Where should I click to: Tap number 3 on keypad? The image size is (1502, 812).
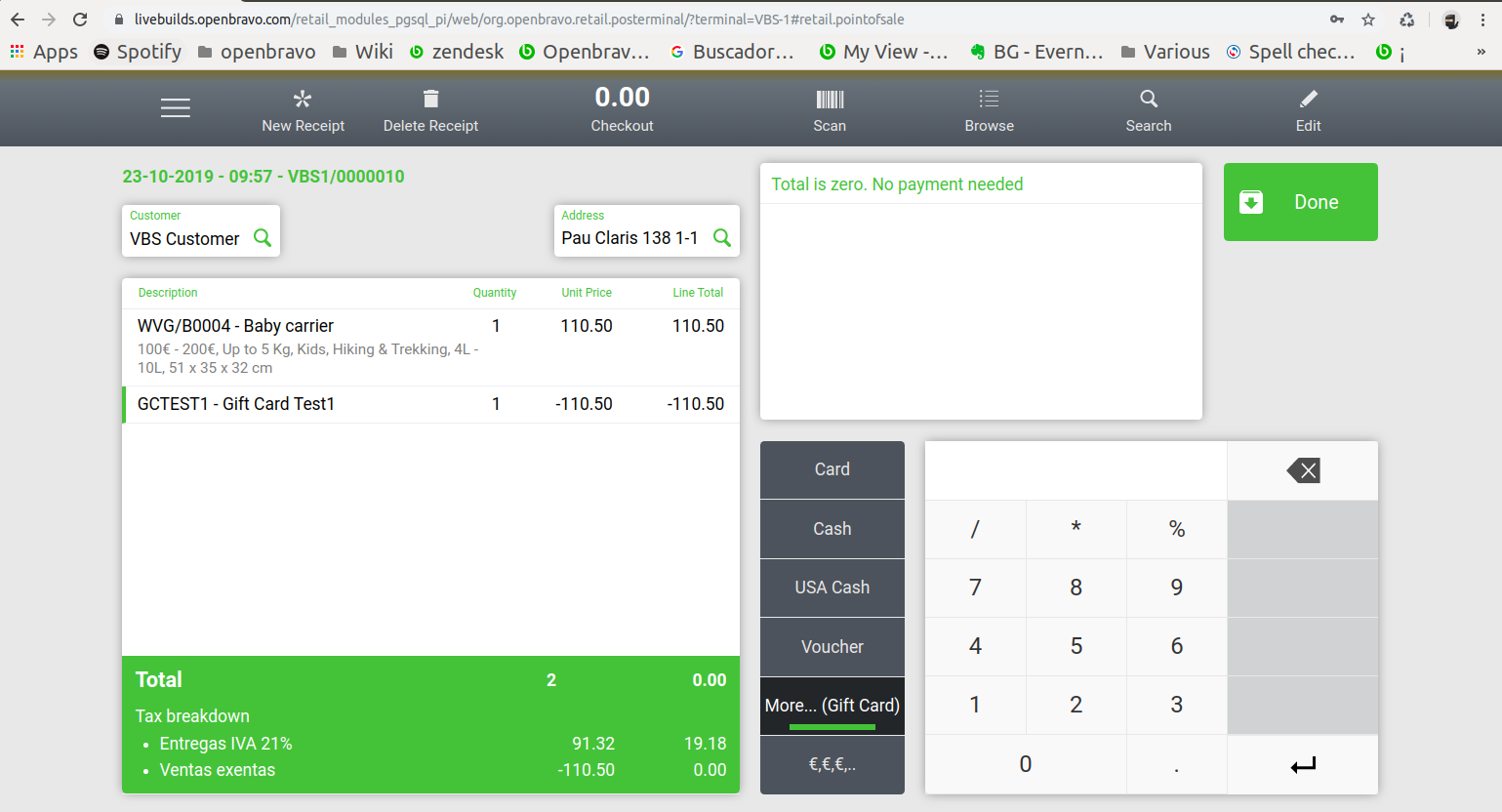coord(1177,705)
